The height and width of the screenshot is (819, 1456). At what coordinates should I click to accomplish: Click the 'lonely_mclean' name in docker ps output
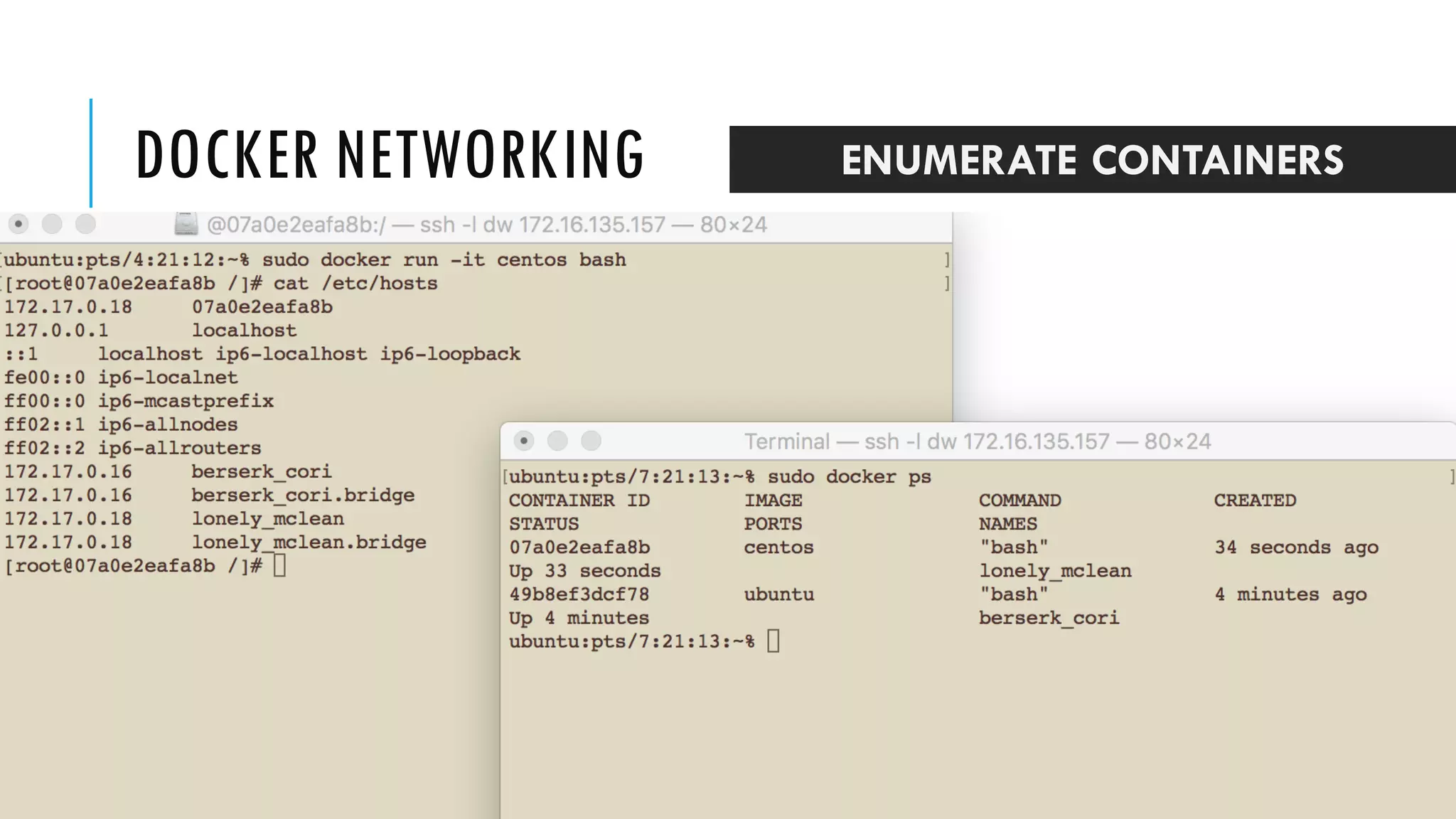coord(1056,571)
